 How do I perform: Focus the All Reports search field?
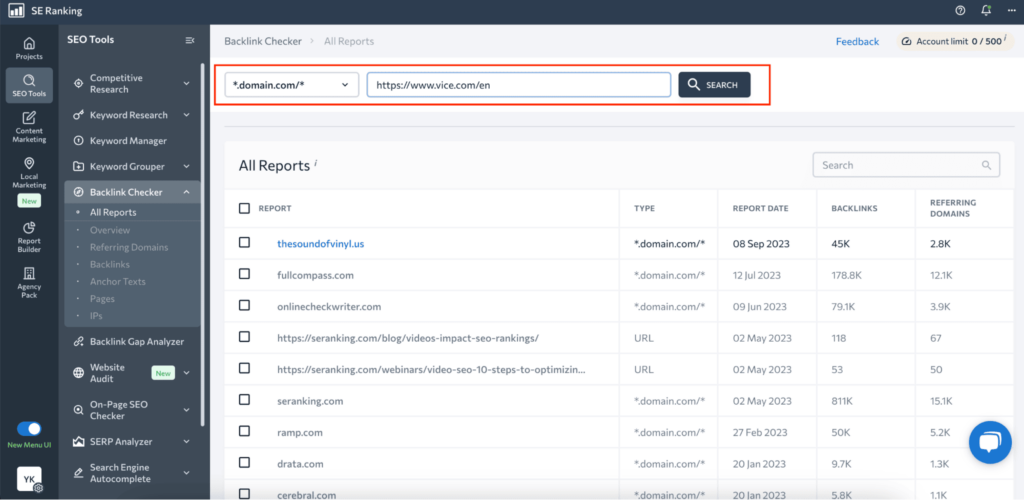coord(906,165)
